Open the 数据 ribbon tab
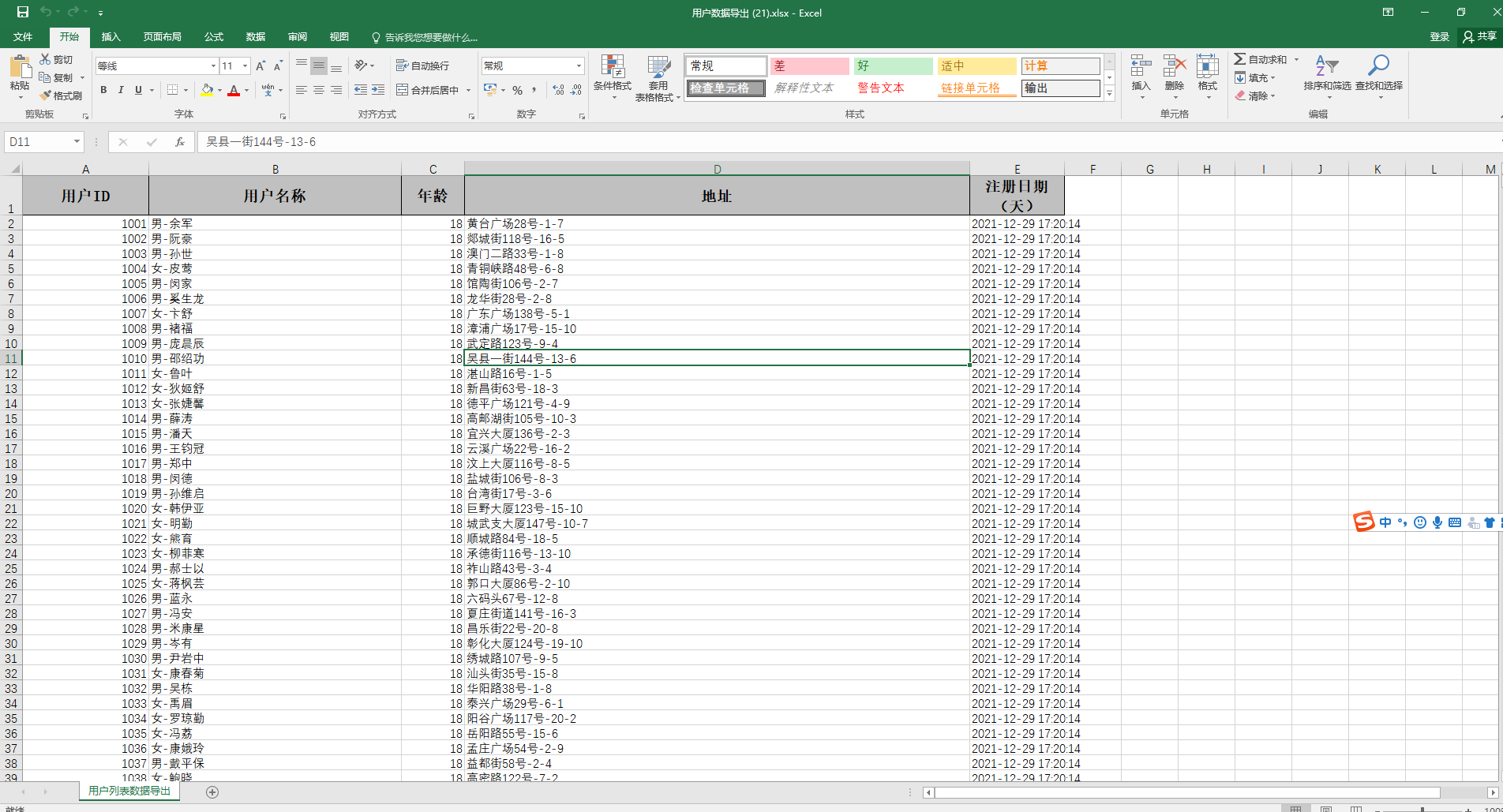Viewport: 1503px width, 812px height. coord(254,37)
